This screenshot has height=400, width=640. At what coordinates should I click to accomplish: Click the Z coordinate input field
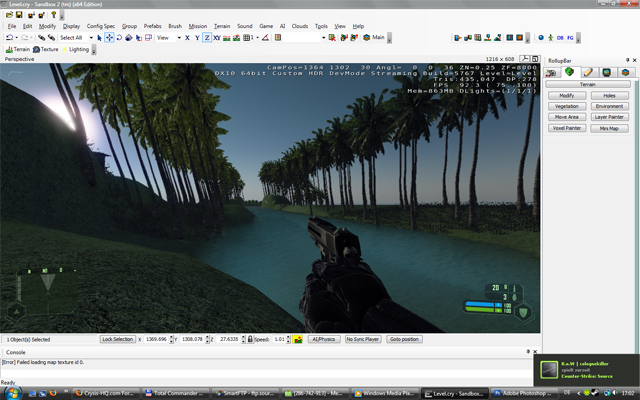229,339
